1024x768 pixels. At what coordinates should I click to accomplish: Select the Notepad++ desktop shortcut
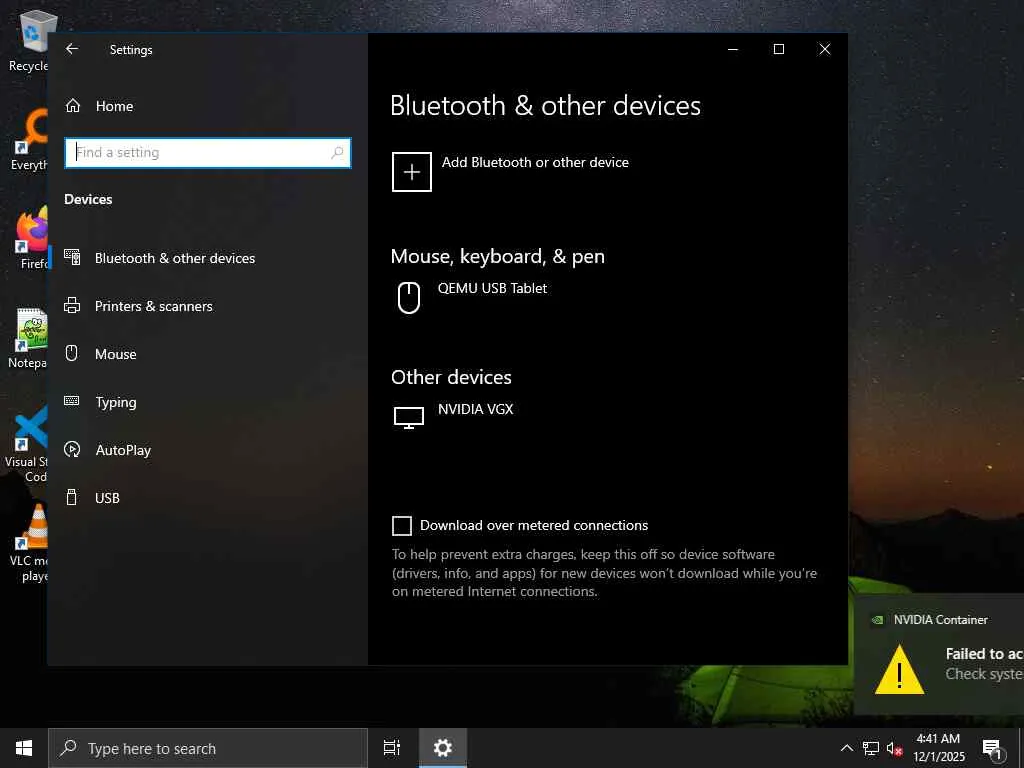29,338
